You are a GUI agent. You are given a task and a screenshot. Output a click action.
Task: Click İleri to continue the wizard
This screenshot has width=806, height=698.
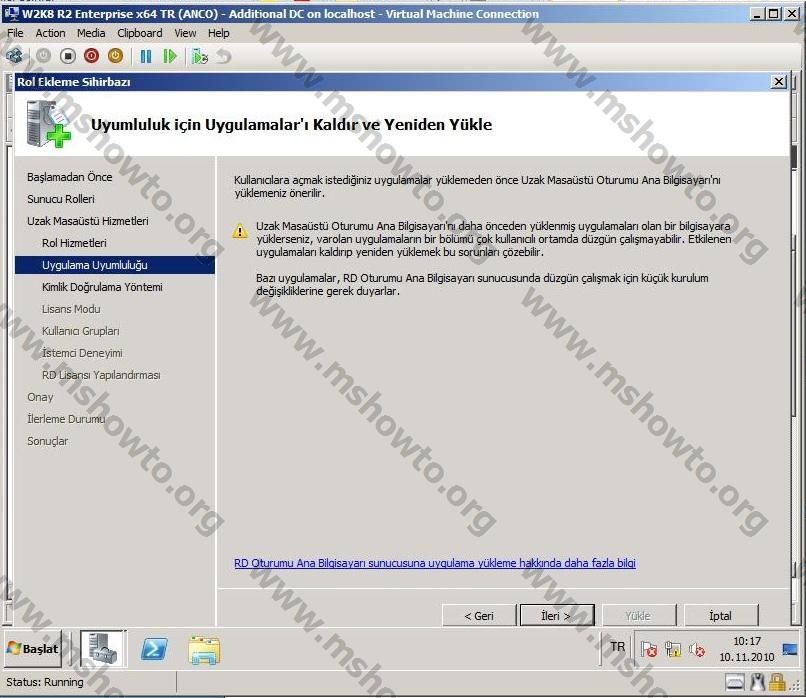pos(557,616)
